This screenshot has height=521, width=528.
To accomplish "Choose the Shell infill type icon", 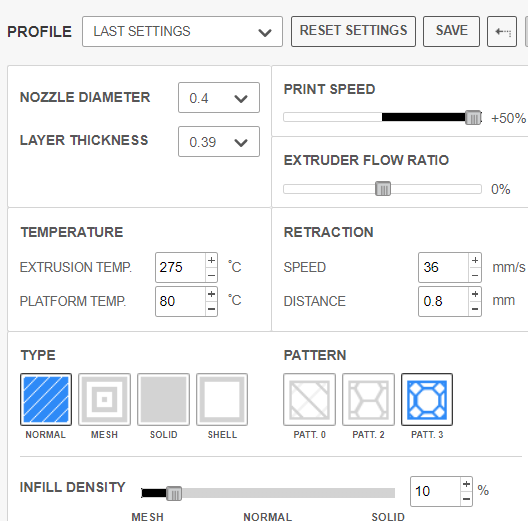I will (x=222, y=399).
